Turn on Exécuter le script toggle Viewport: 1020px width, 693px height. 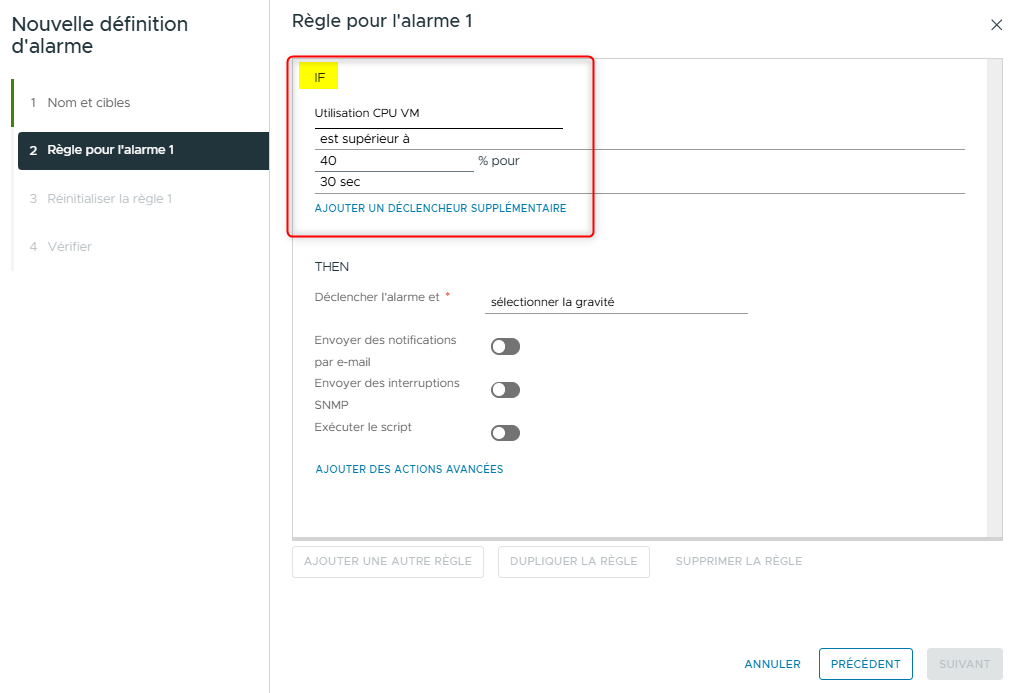point(505,433)
